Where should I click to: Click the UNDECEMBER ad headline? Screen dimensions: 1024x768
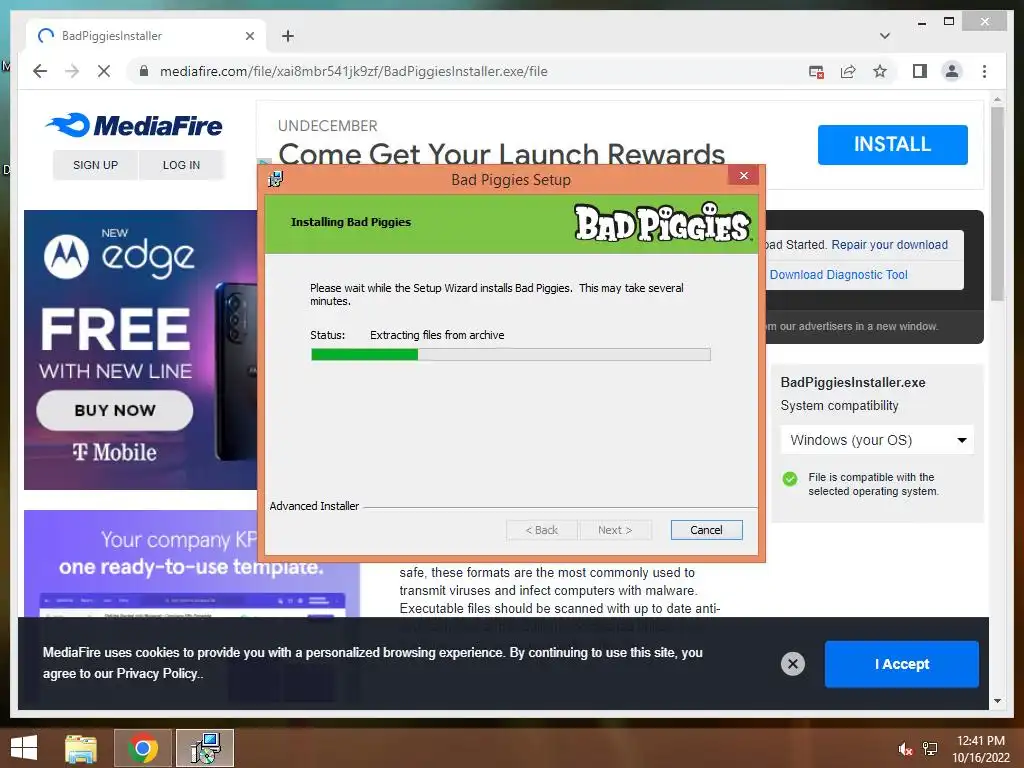coord(501,154)
